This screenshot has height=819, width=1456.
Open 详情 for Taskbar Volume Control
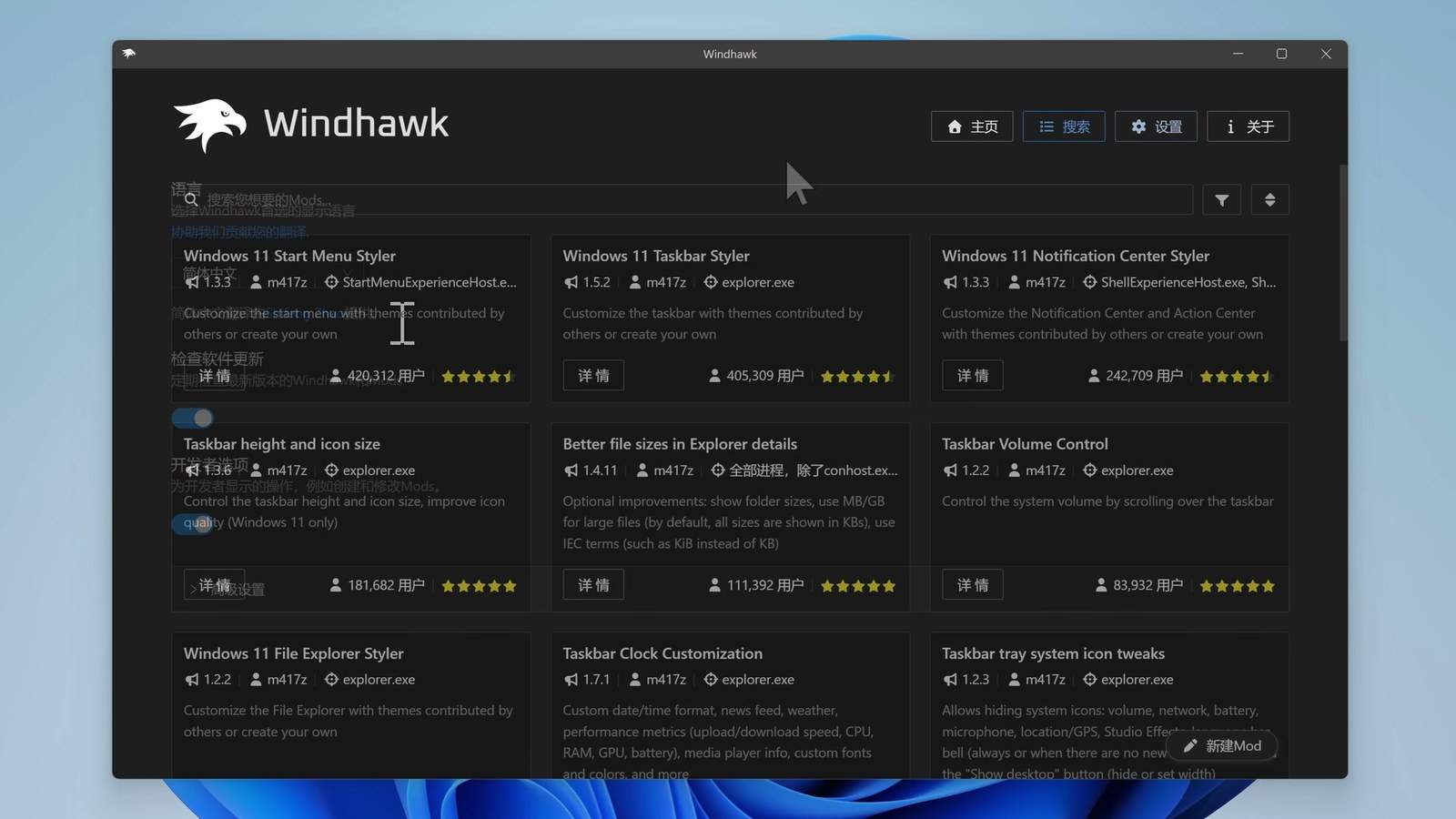pos(973,585)
